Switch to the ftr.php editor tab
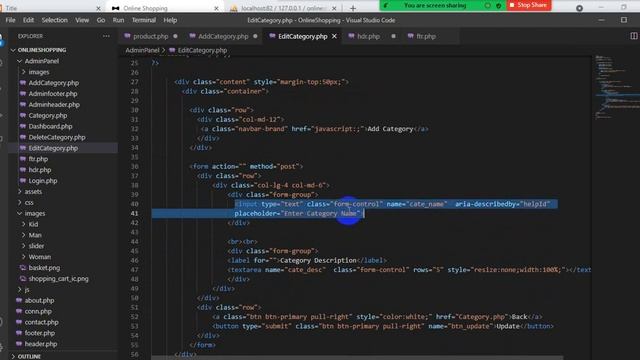 point(426,36)
